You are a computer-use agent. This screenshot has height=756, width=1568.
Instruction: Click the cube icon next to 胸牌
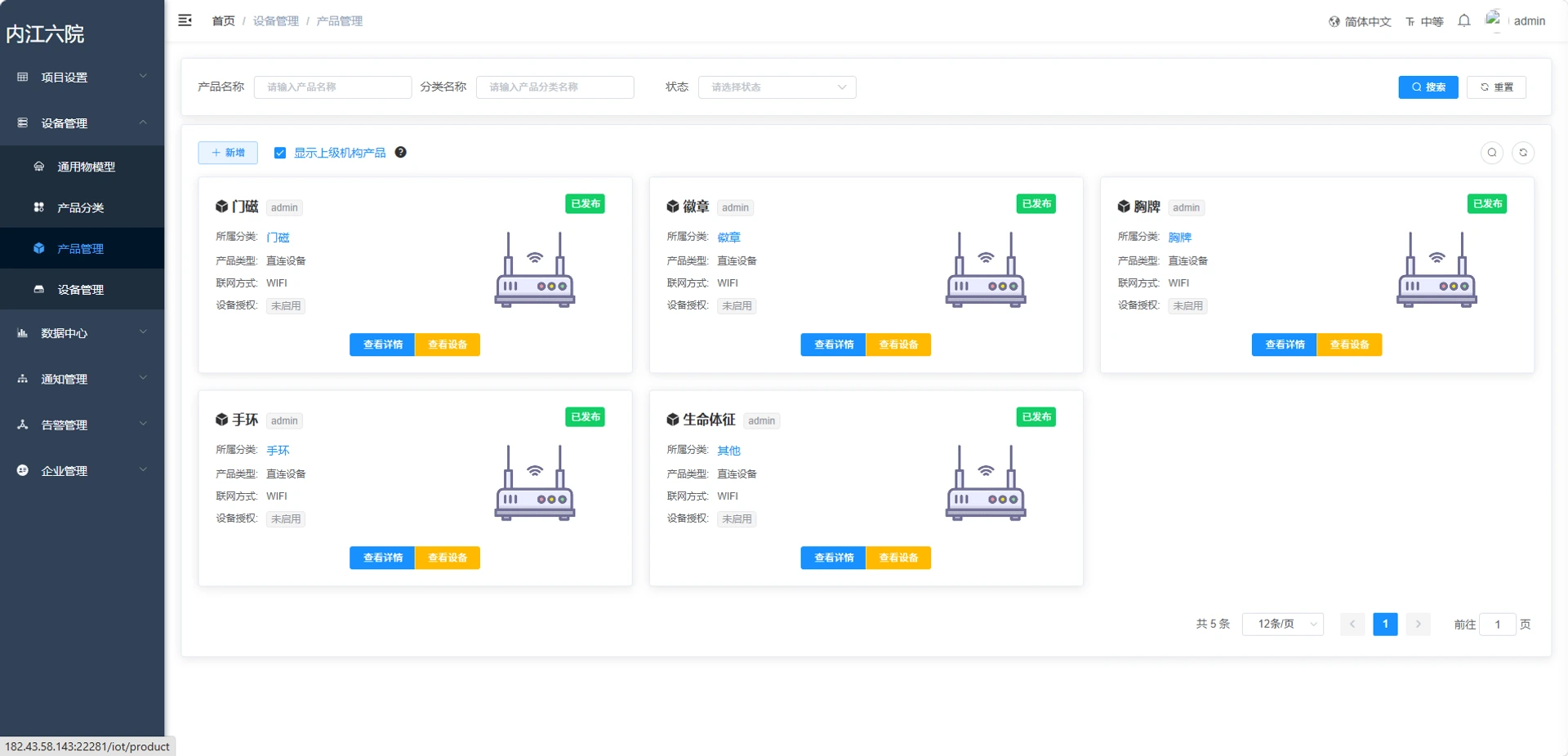(1124, 207)
